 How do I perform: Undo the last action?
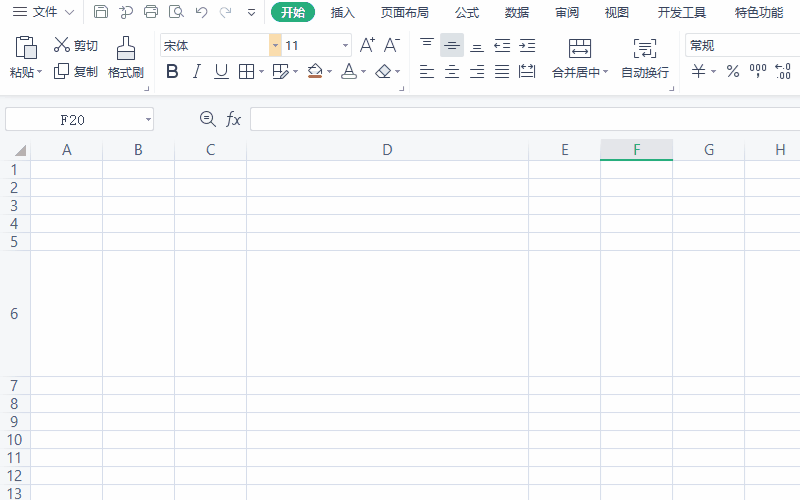point(202,12)
